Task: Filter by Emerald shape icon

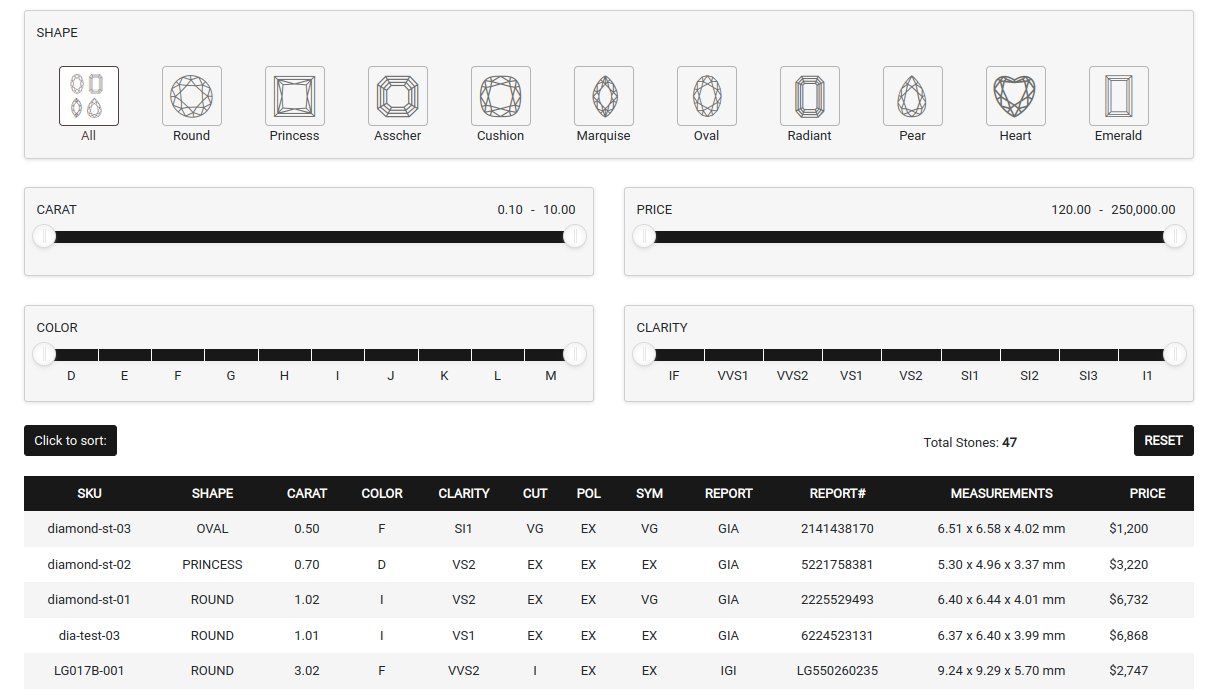Action: point(1118,97)
